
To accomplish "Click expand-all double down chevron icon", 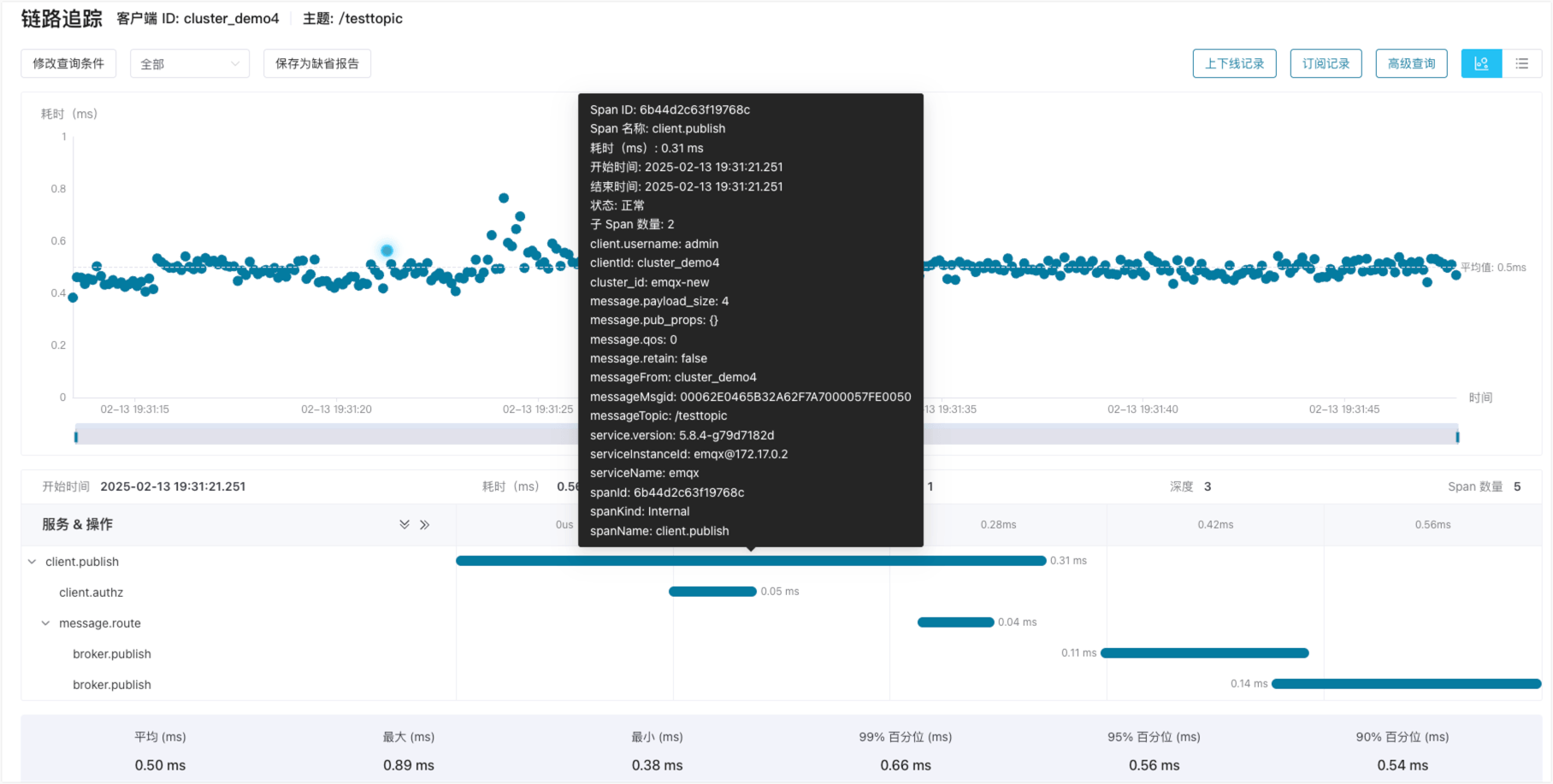I will [404, 524].
